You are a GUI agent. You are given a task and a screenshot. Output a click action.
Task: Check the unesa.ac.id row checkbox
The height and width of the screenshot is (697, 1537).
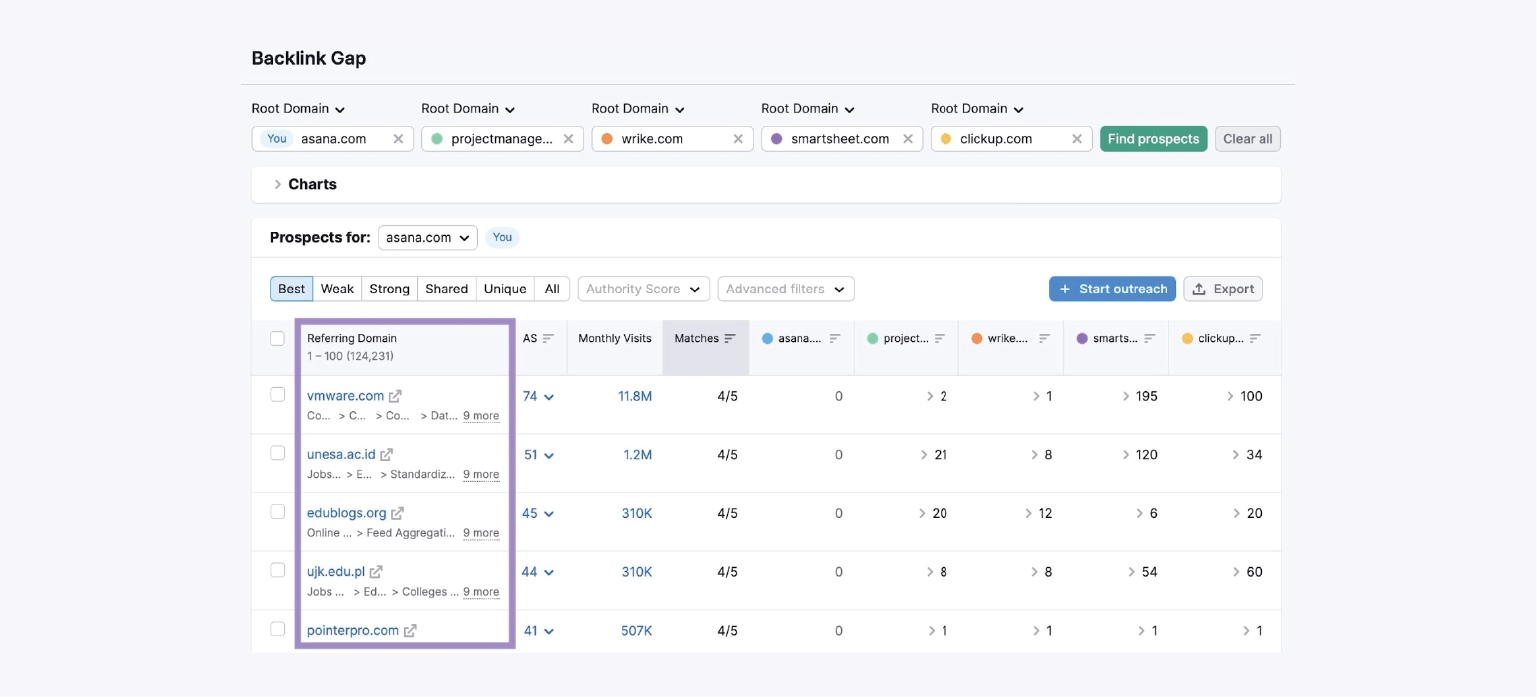[278, 453]
